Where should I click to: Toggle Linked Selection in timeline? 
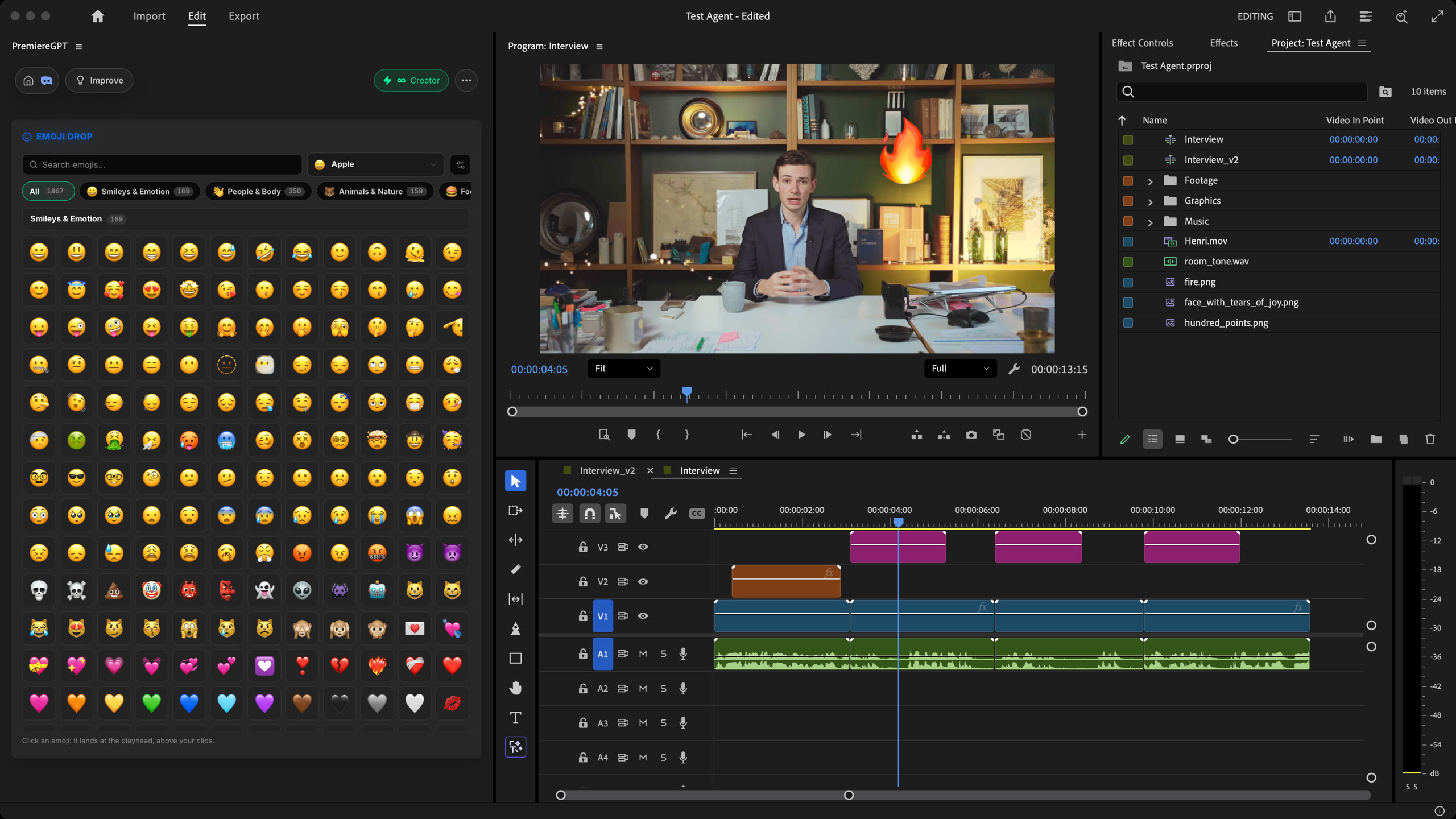tap(616, 514)
